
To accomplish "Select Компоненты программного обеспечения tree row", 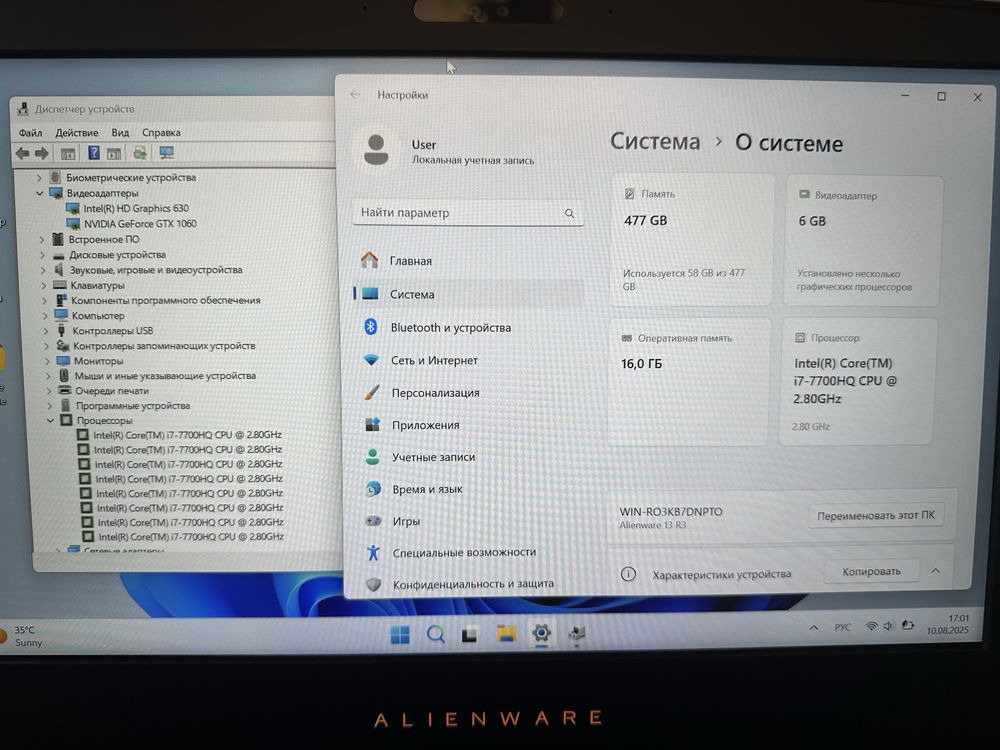I will click(x=166, y=300).
